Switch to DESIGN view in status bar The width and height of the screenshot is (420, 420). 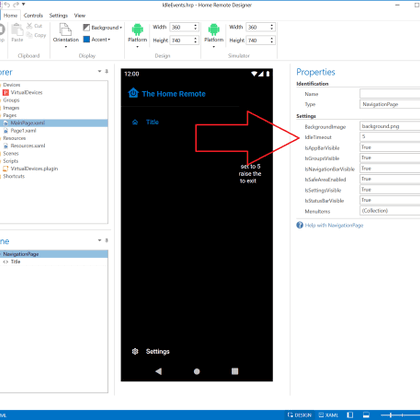tap(300, 415)
